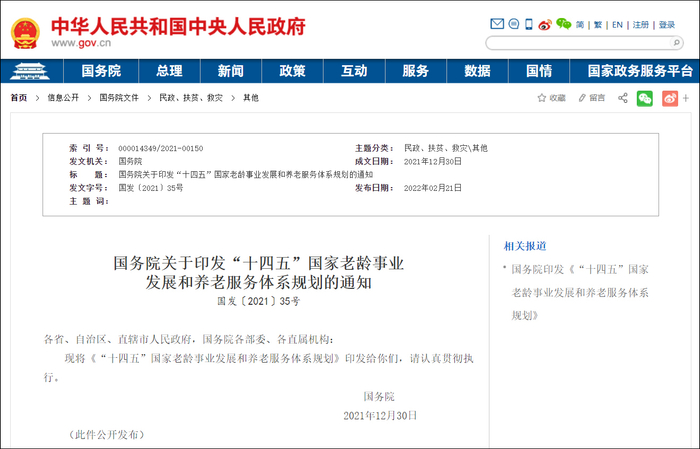Select the 标题 value in info box
The height and width of the screenshot is (449, 700).
[246, 175]
